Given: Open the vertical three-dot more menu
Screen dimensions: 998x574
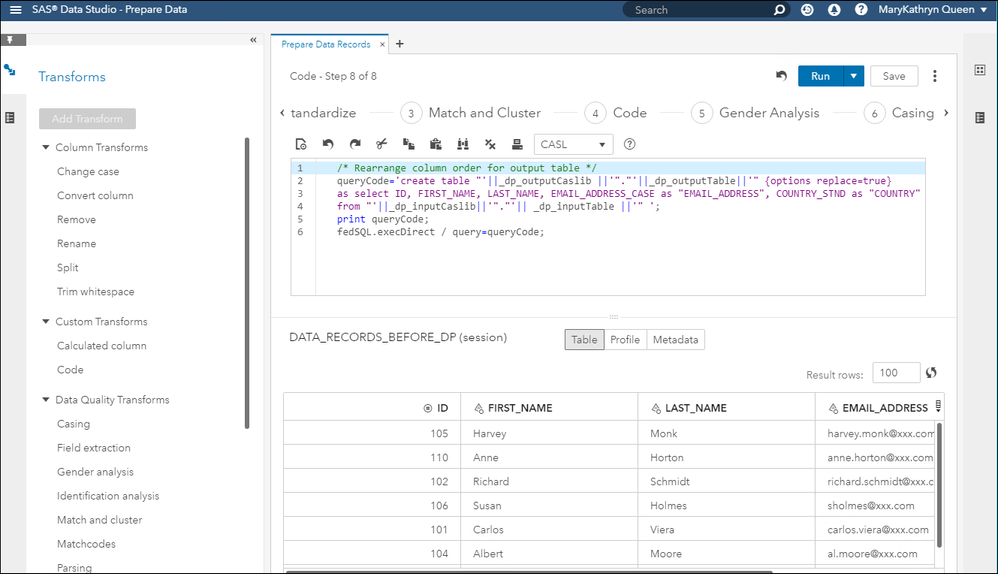Looking at the screenshot, I should pos(934,76).
